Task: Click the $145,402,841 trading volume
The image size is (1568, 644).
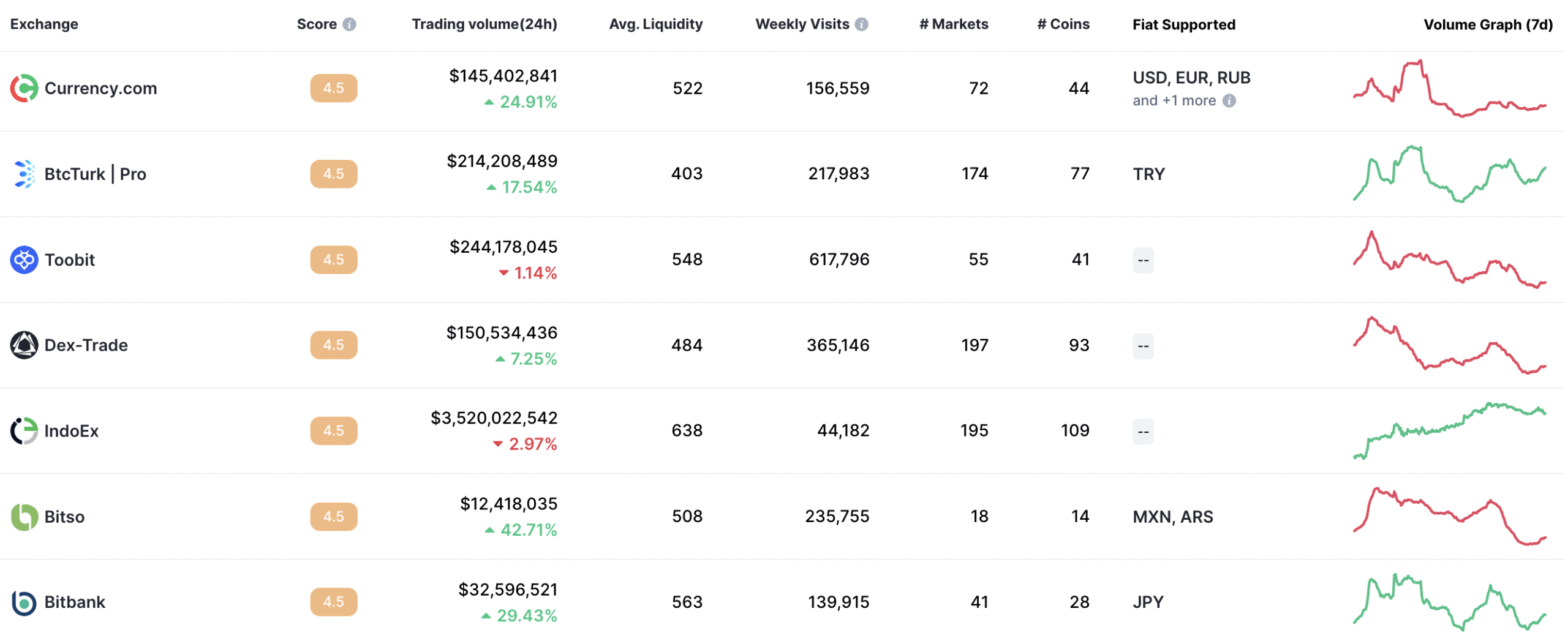Action: tap(503, 76)
